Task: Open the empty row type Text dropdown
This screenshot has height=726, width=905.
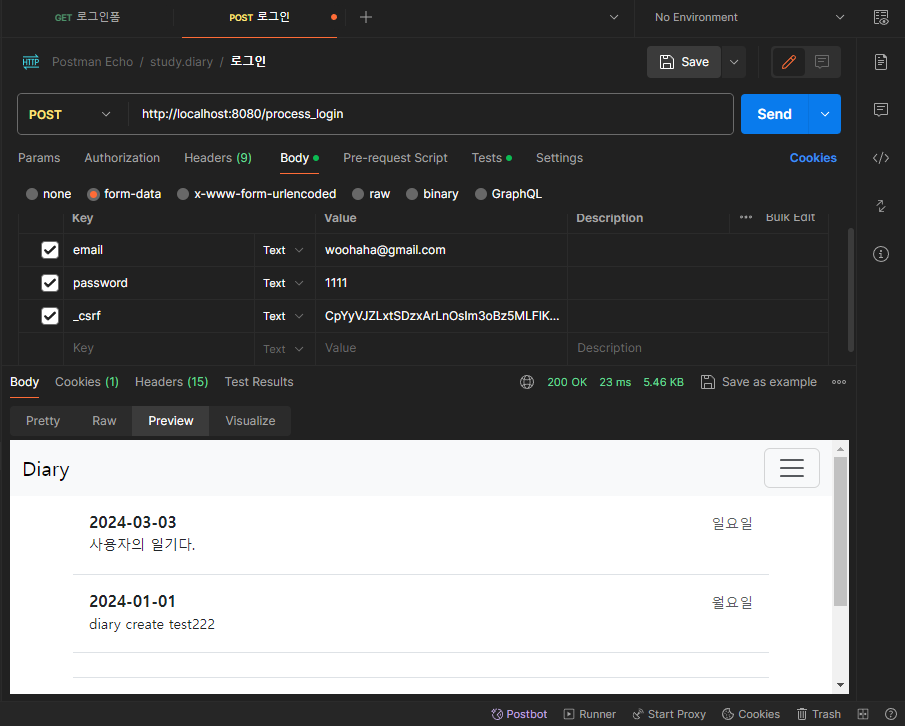Action: [x=283, y=349]
